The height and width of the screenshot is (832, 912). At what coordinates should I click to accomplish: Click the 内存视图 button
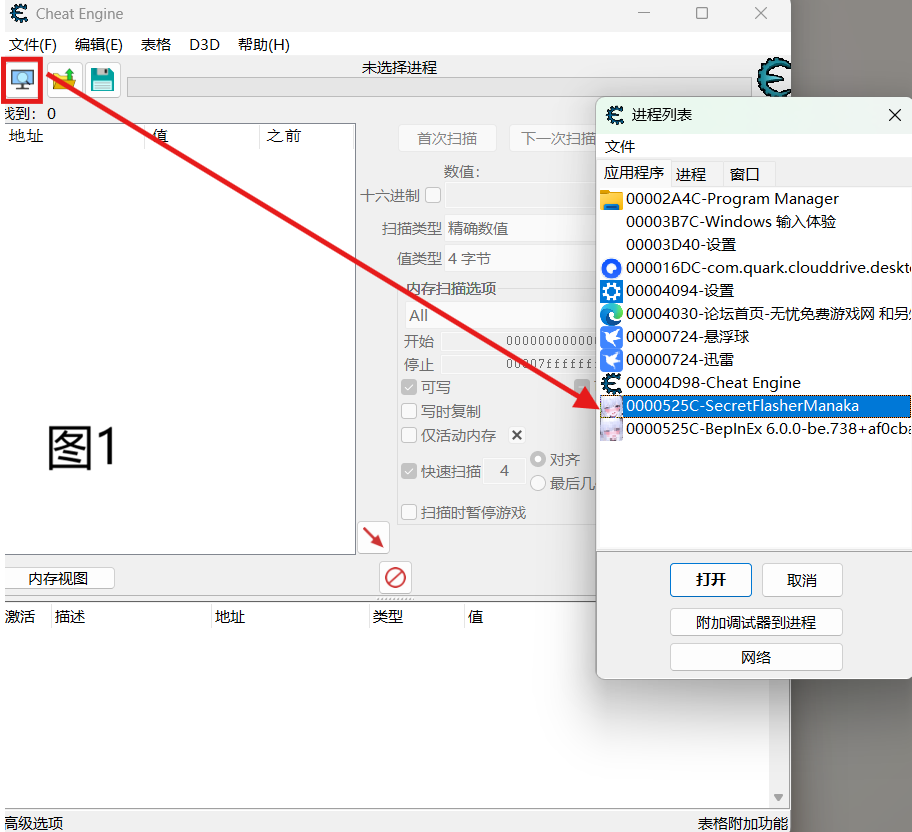[x=59, y=578]
